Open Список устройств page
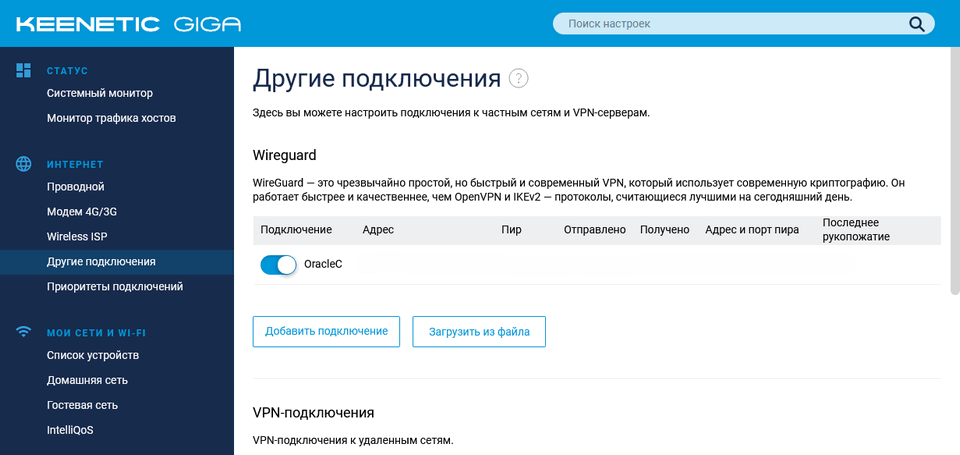This screenshot has width=960, height=455. (x=93, y=355)
